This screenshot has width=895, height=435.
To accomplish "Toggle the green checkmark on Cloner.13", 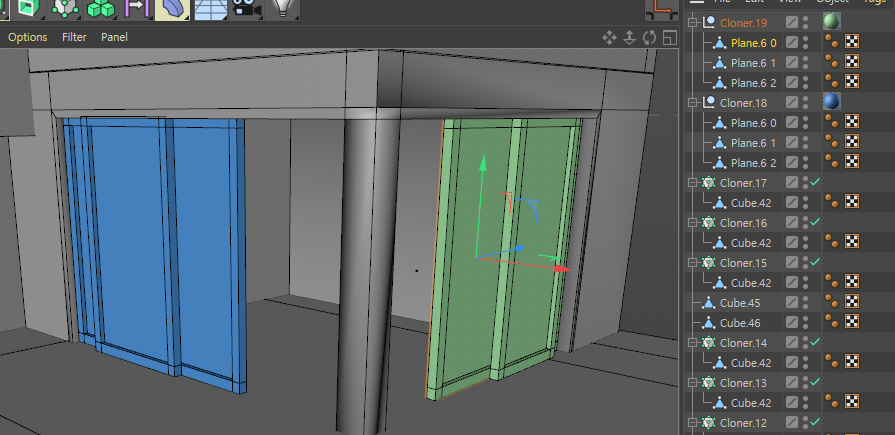I will pos(815,381).
